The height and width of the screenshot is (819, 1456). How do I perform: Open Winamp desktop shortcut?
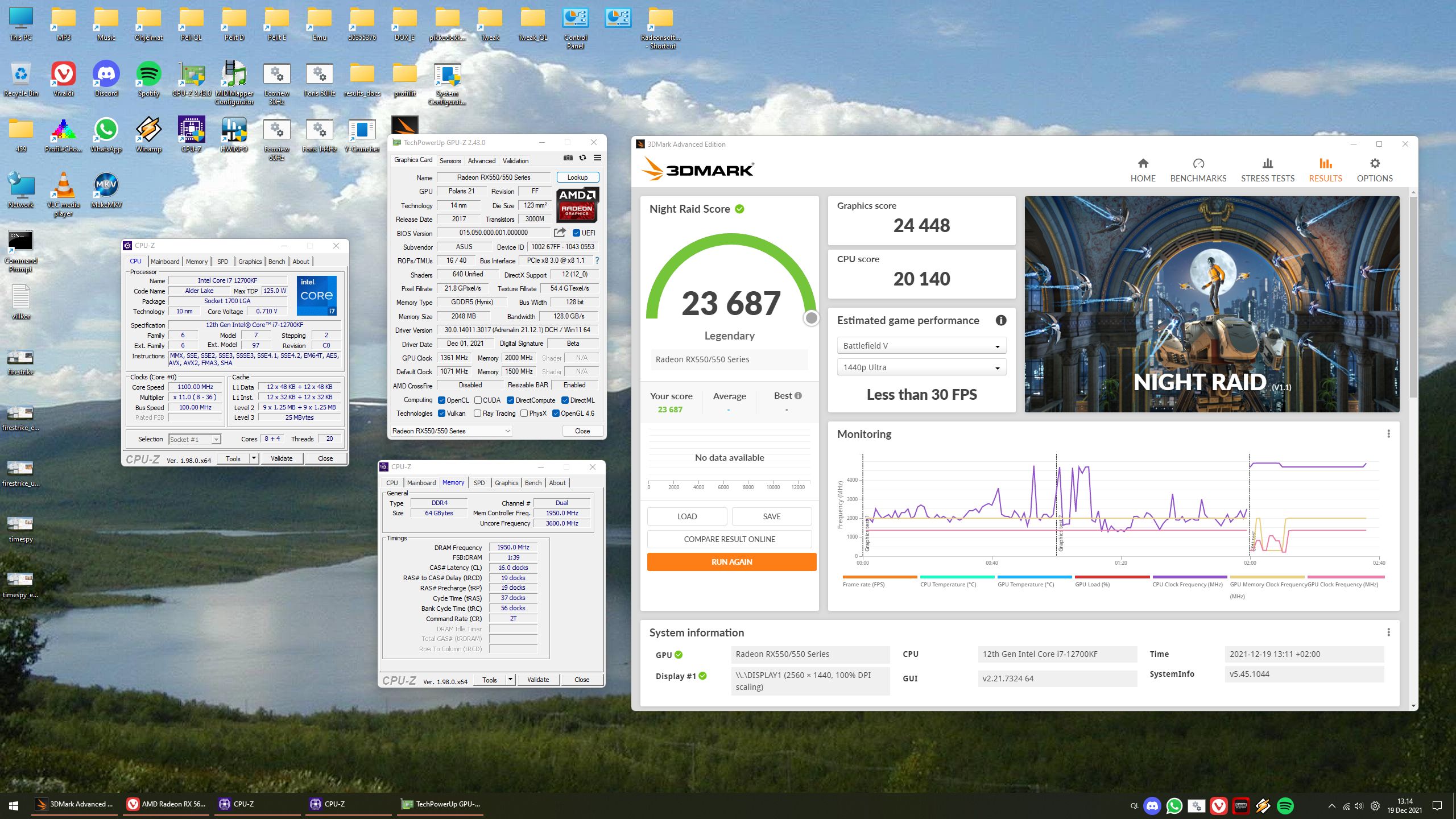[148, 135]
